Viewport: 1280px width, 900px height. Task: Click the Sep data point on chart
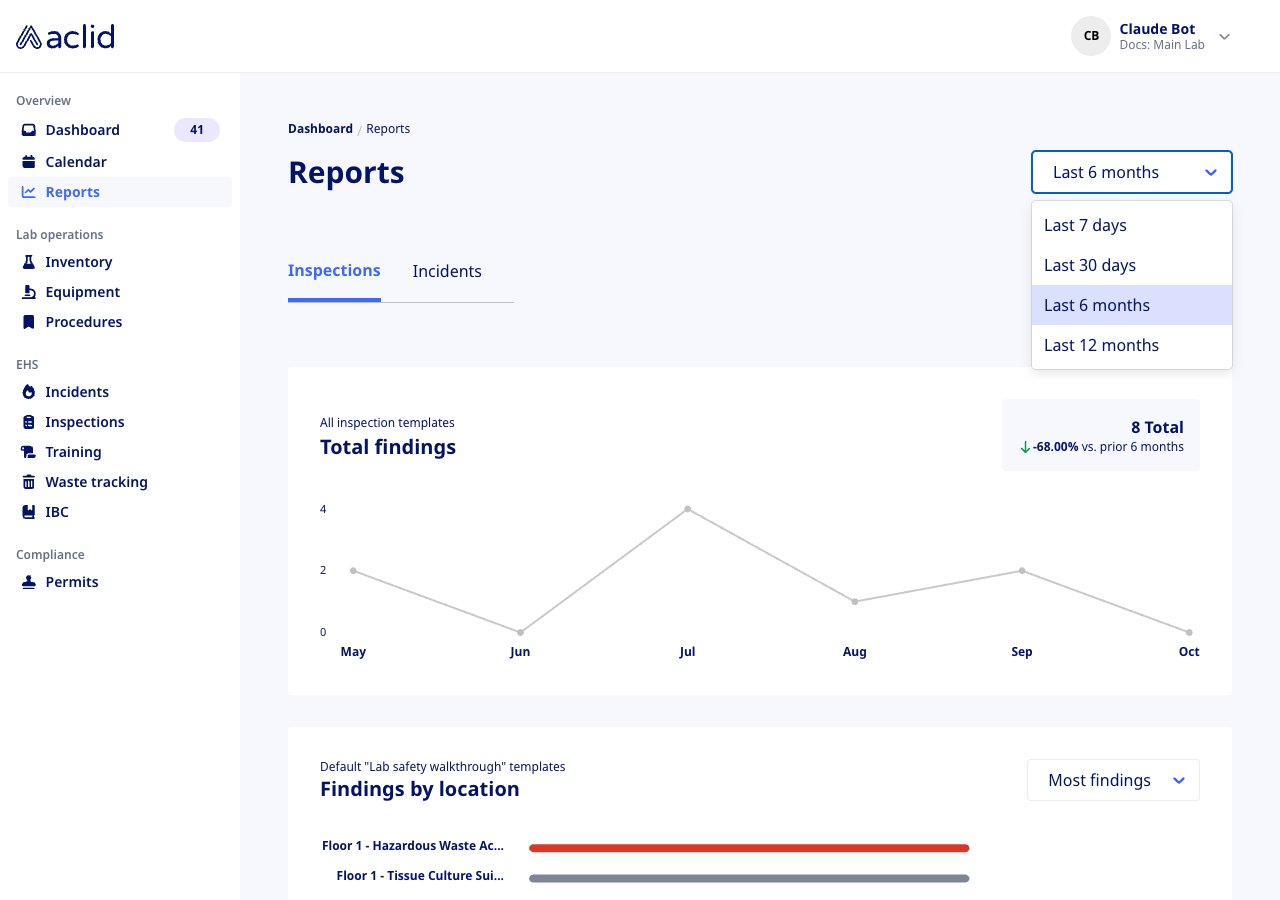(1022, 570)
